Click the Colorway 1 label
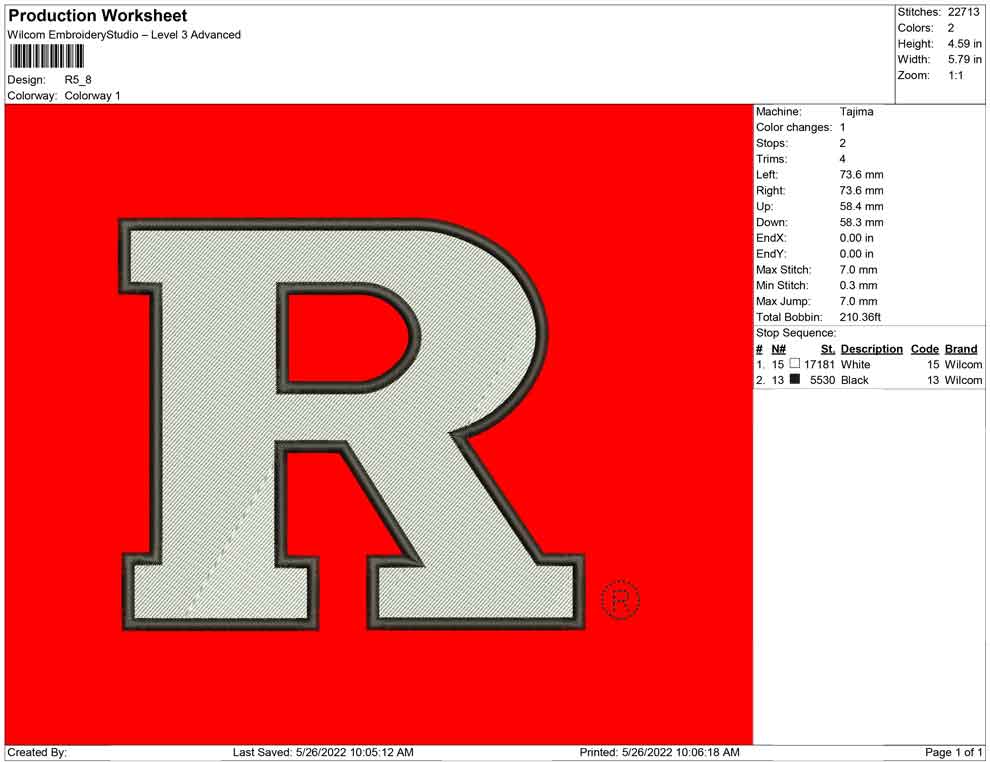Viewport: 990px width, 762px height. pyautogui.click(x=92, y=96)
